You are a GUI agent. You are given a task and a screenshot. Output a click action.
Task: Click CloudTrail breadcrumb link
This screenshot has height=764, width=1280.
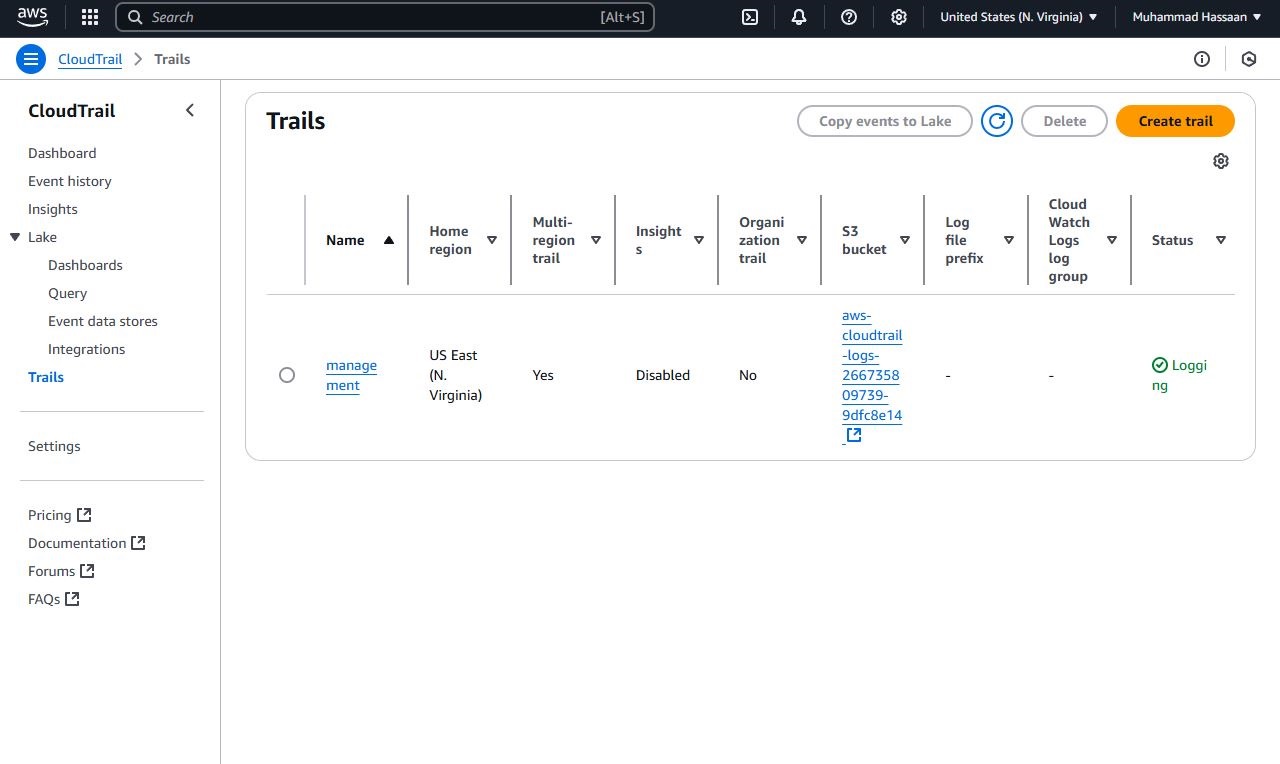90,59
